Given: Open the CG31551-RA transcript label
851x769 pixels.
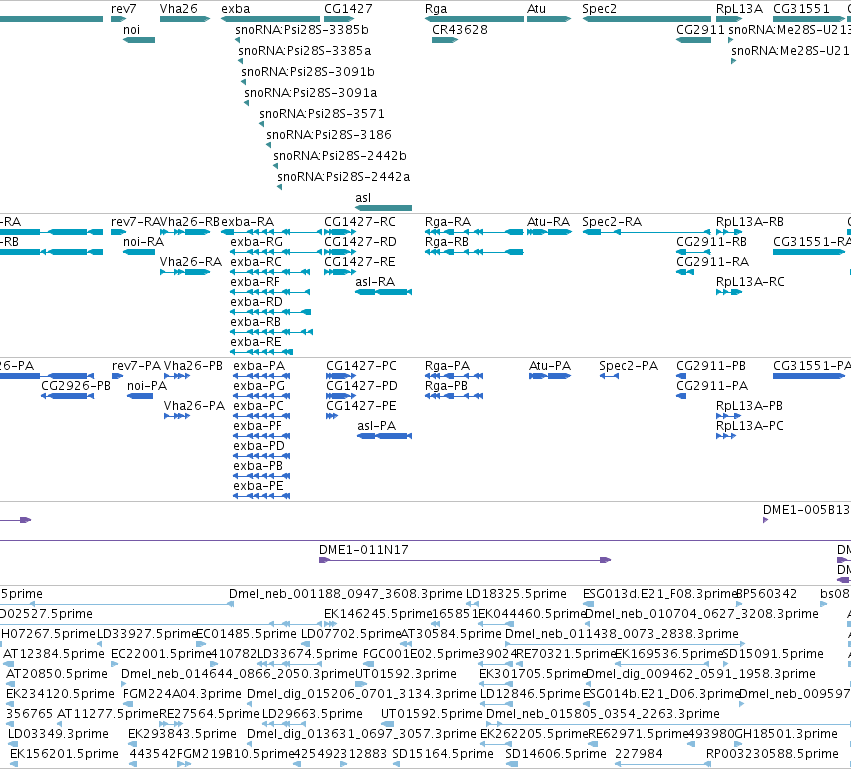Looking at the screenshot, I should pyautogui.click(x=812, y=241).
